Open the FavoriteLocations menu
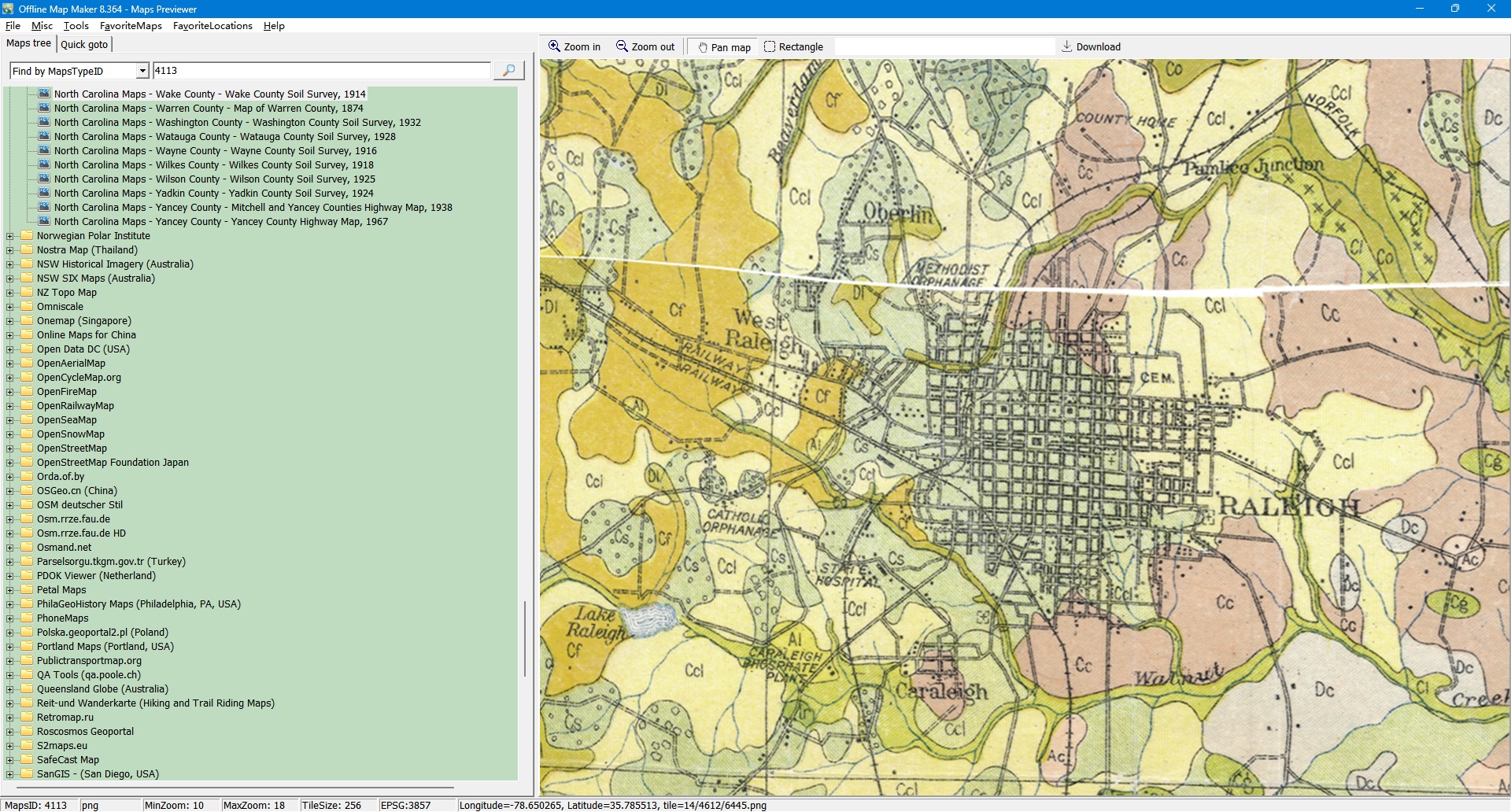This screenshot has width=1511, height=812. point(212,26)
